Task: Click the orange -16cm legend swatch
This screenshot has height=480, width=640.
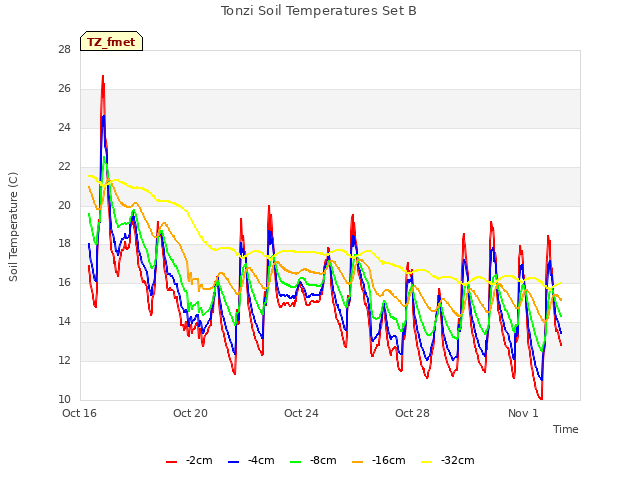Action: 358,462
